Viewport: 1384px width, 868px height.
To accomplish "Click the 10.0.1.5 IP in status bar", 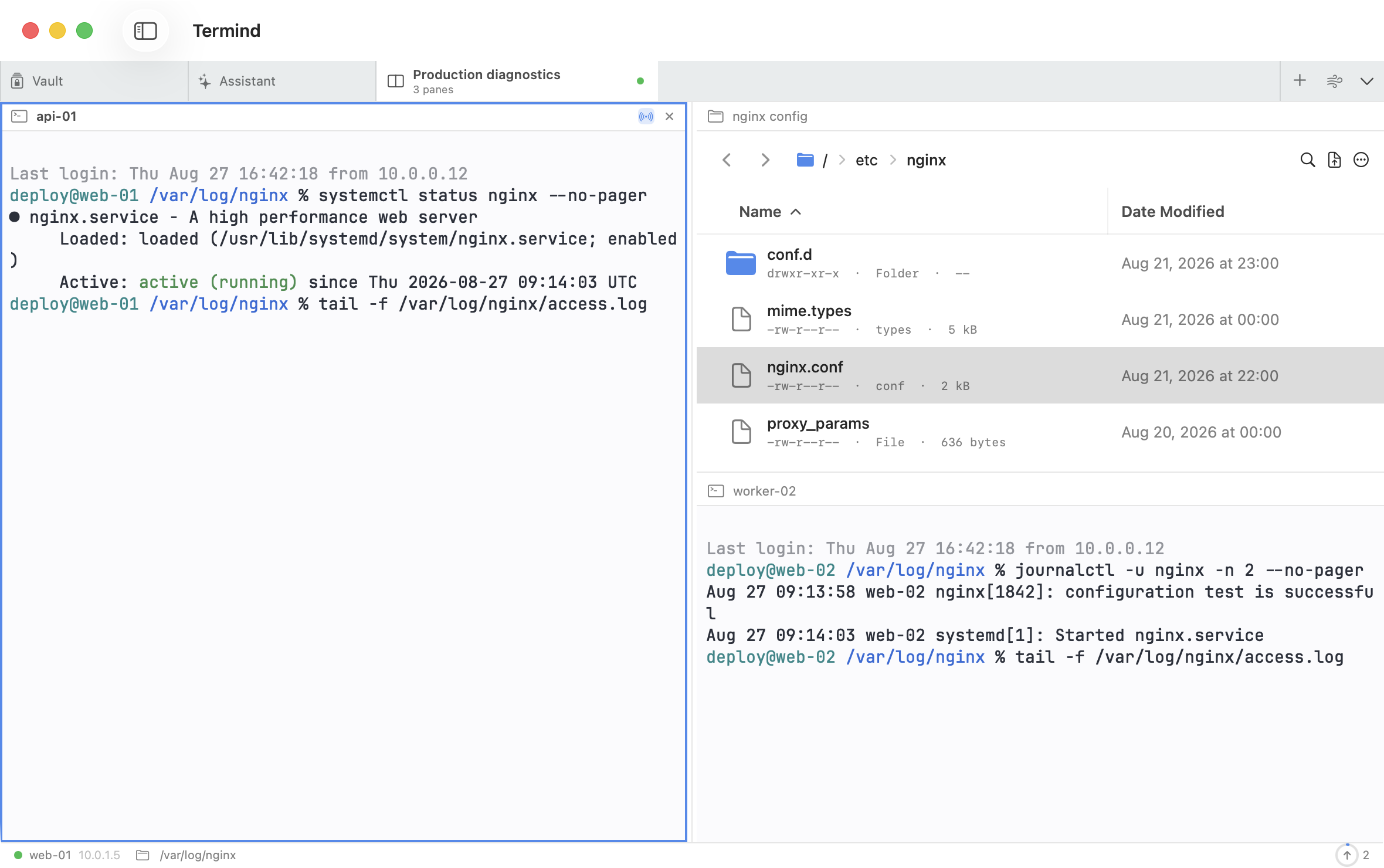I will click(99, 855).
